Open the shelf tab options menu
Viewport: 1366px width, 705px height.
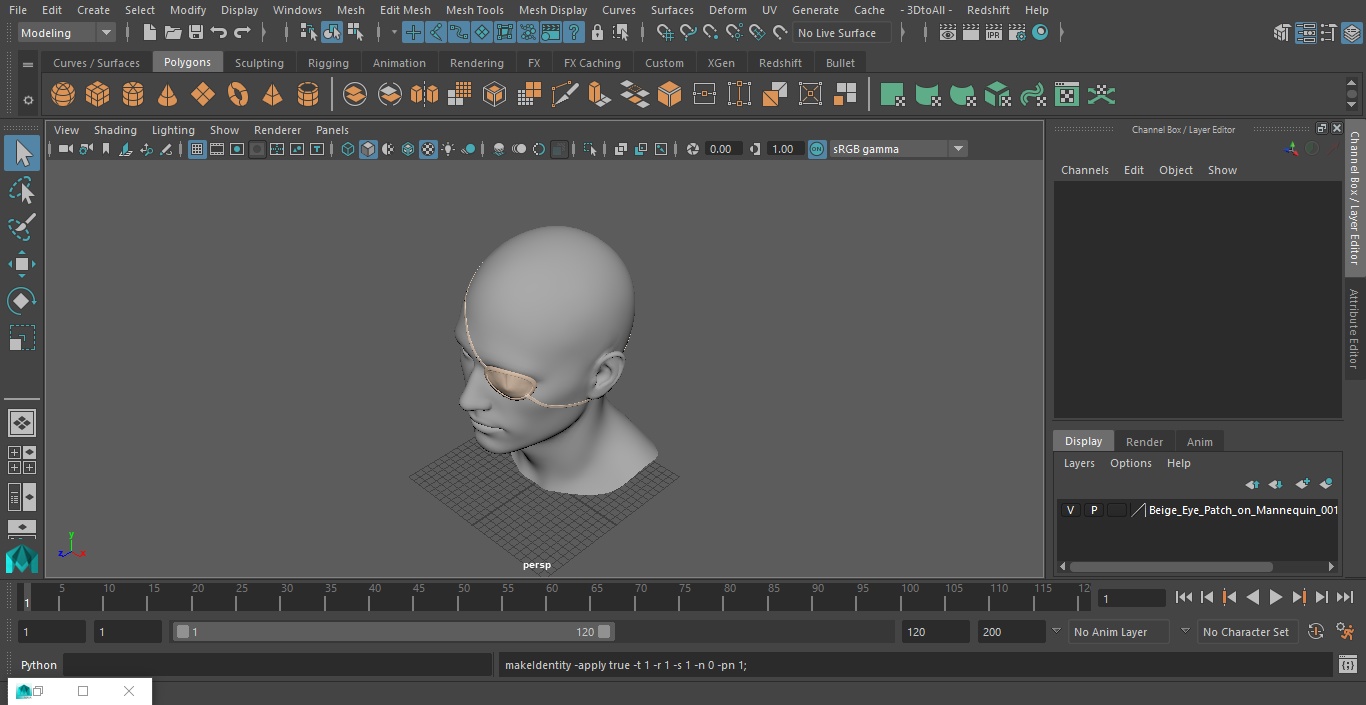(x=28, y=64)
